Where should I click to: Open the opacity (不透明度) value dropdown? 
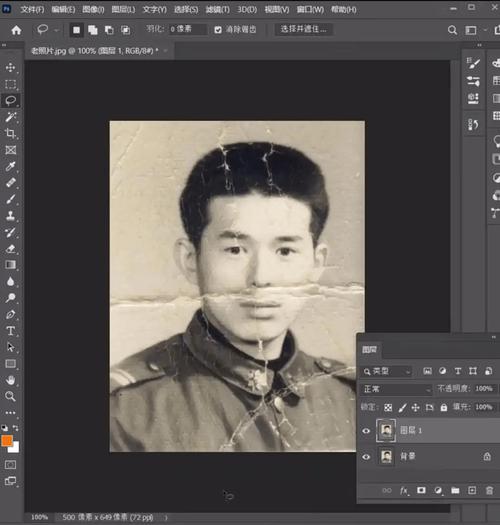[484, 389]
